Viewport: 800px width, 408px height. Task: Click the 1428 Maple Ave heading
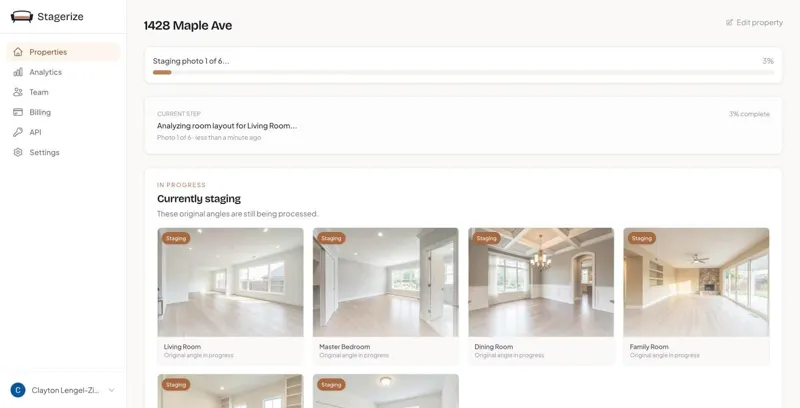tap(188, 26)
